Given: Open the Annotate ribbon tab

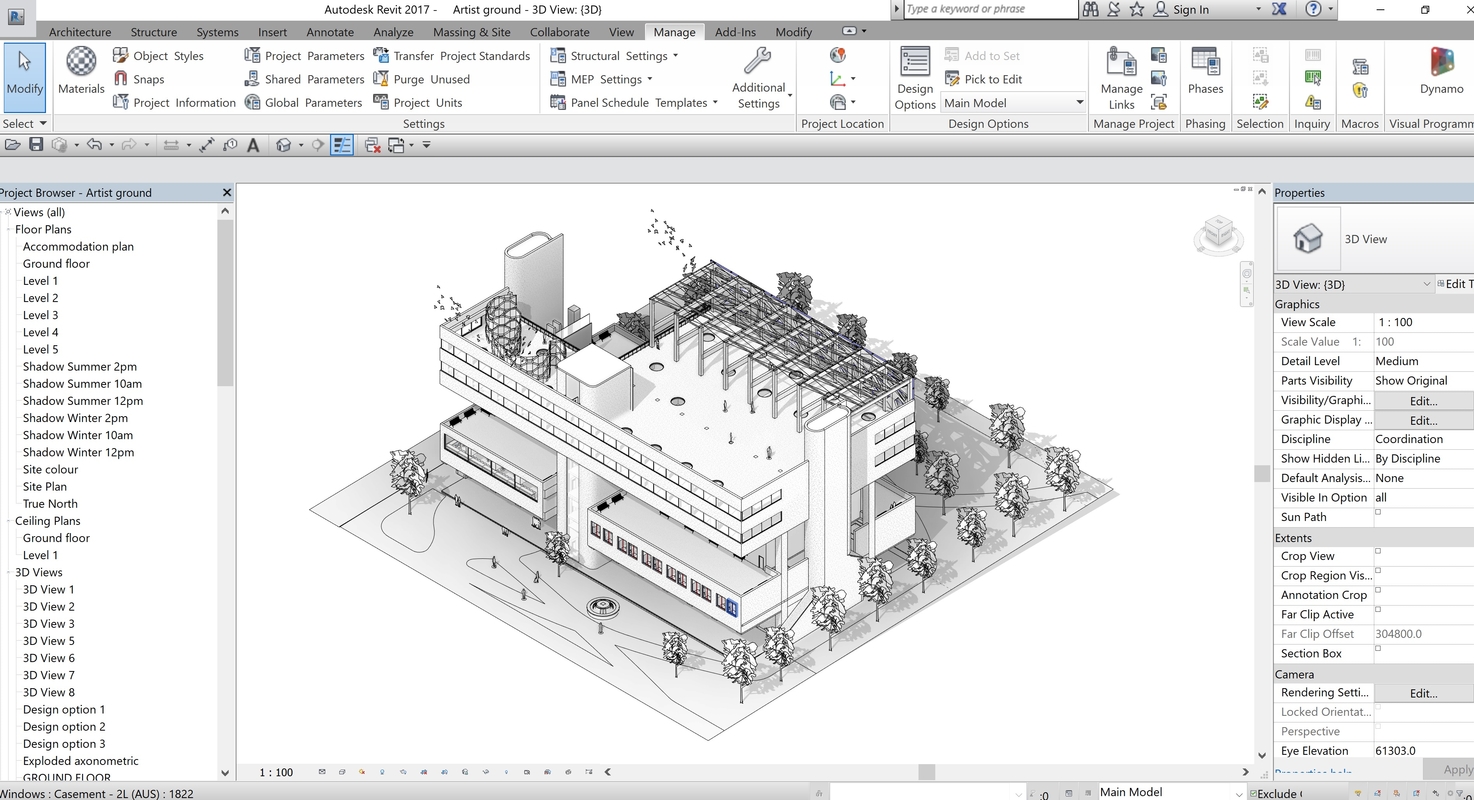Looking at the screenshot, I should [330, 32].
